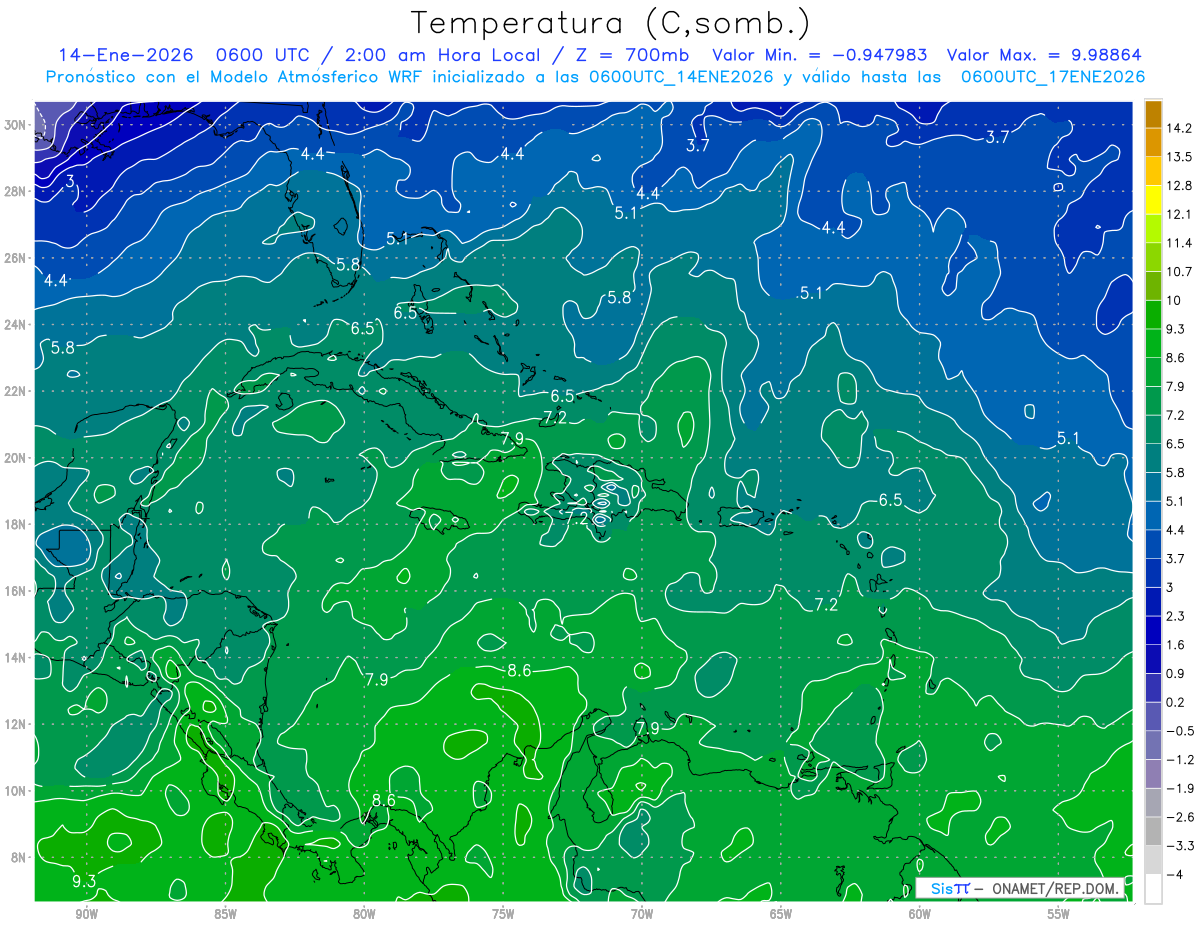Click the colorbar label '10'
The width and height of the screenshot is (1200, 927).
[x=1175, y=300]
